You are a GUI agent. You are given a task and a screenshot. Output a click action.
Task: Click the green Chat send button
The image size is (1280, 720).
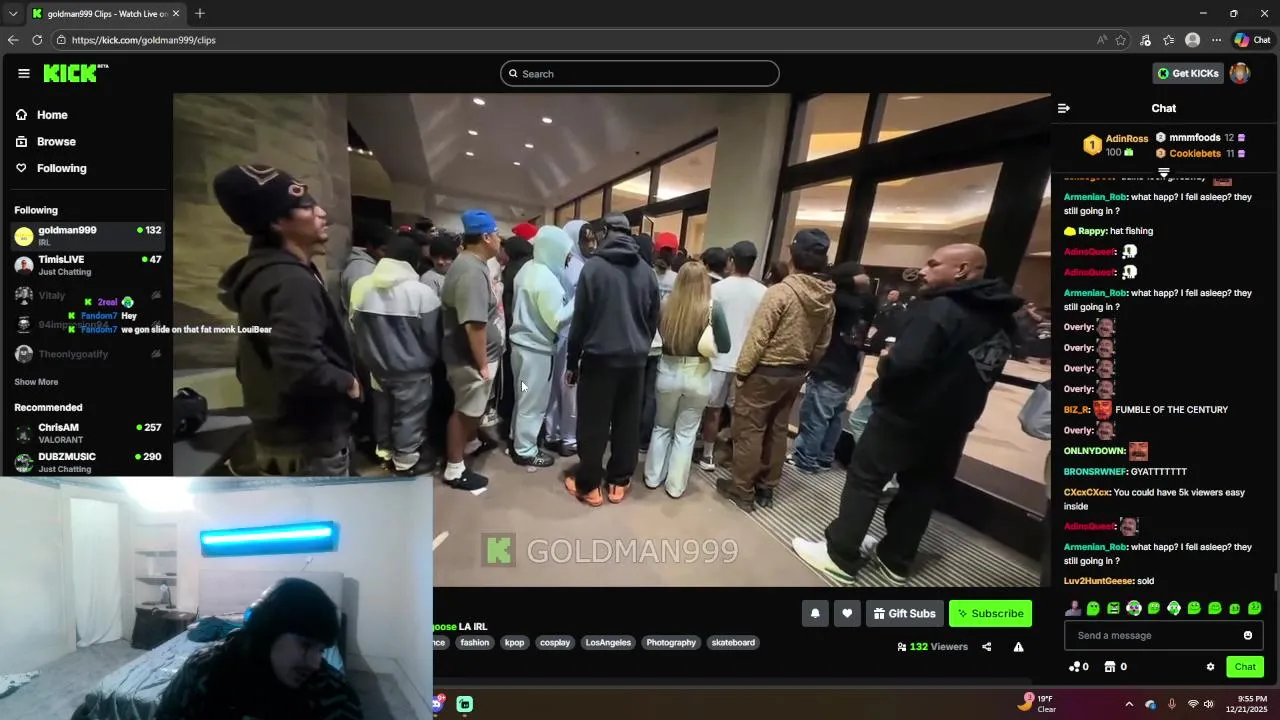coord(1245,667)
